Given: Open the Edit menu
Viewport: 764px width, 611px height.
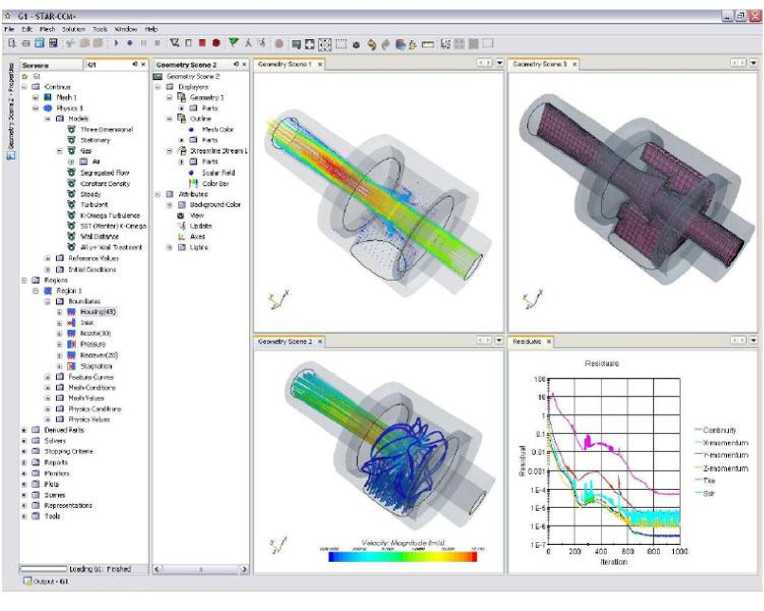Looking at the screenshot, I should [x=27, y=29].
